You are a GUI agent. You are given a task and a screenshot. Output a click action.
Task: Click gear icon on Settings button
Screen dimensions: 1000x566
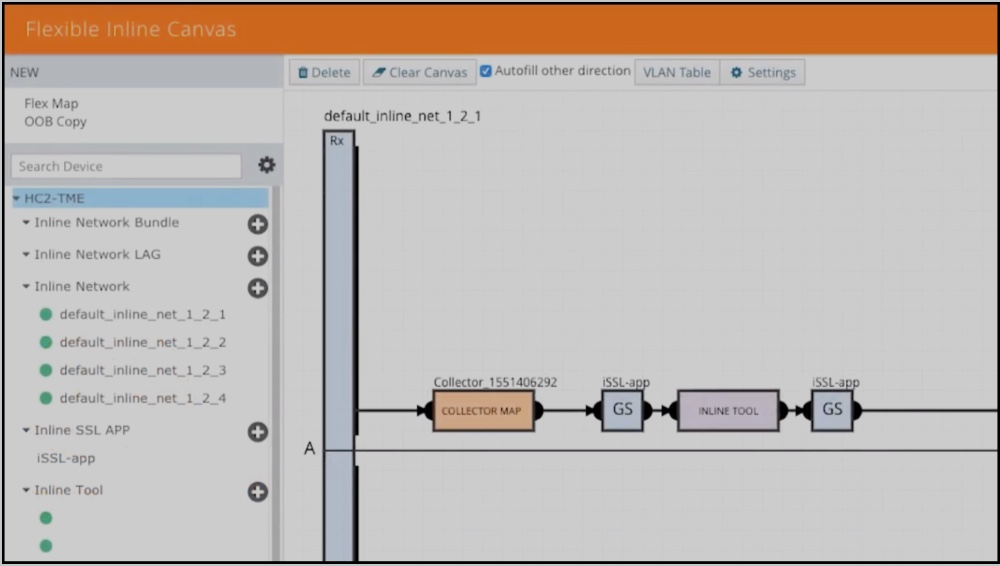pyautogui.click(x=736, y=73)
